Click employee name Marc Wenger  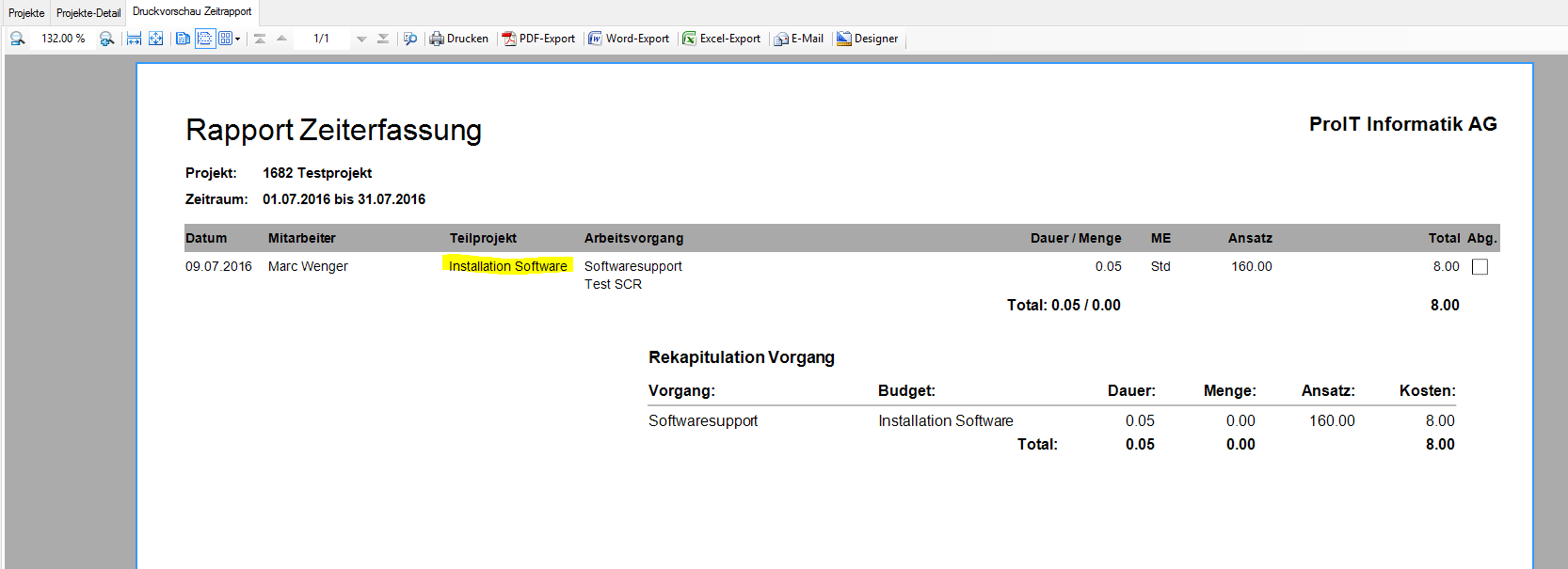pyautogui.click(x=308, y=266)
